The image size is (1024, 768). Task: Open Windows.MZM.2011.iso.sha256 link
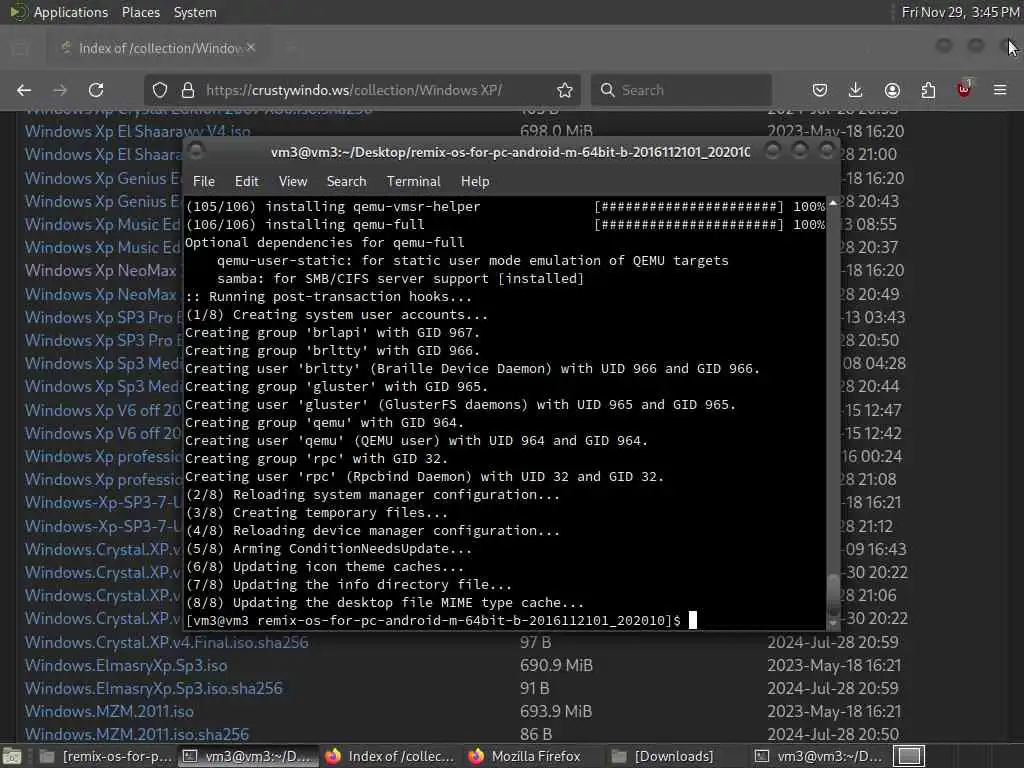(x=137, y=734)
